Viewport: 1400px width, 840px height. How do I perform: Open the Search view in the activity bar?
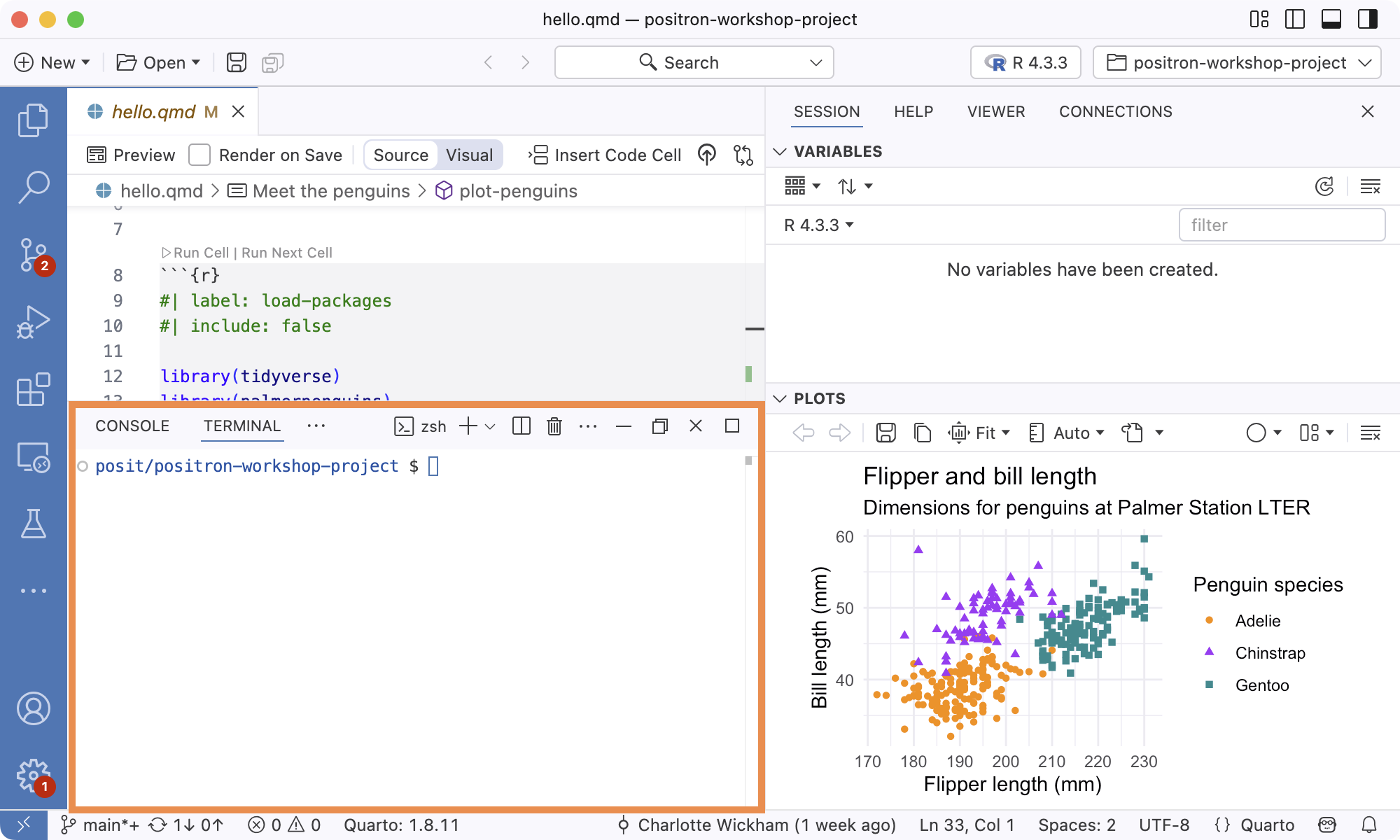tap(33, 188)
